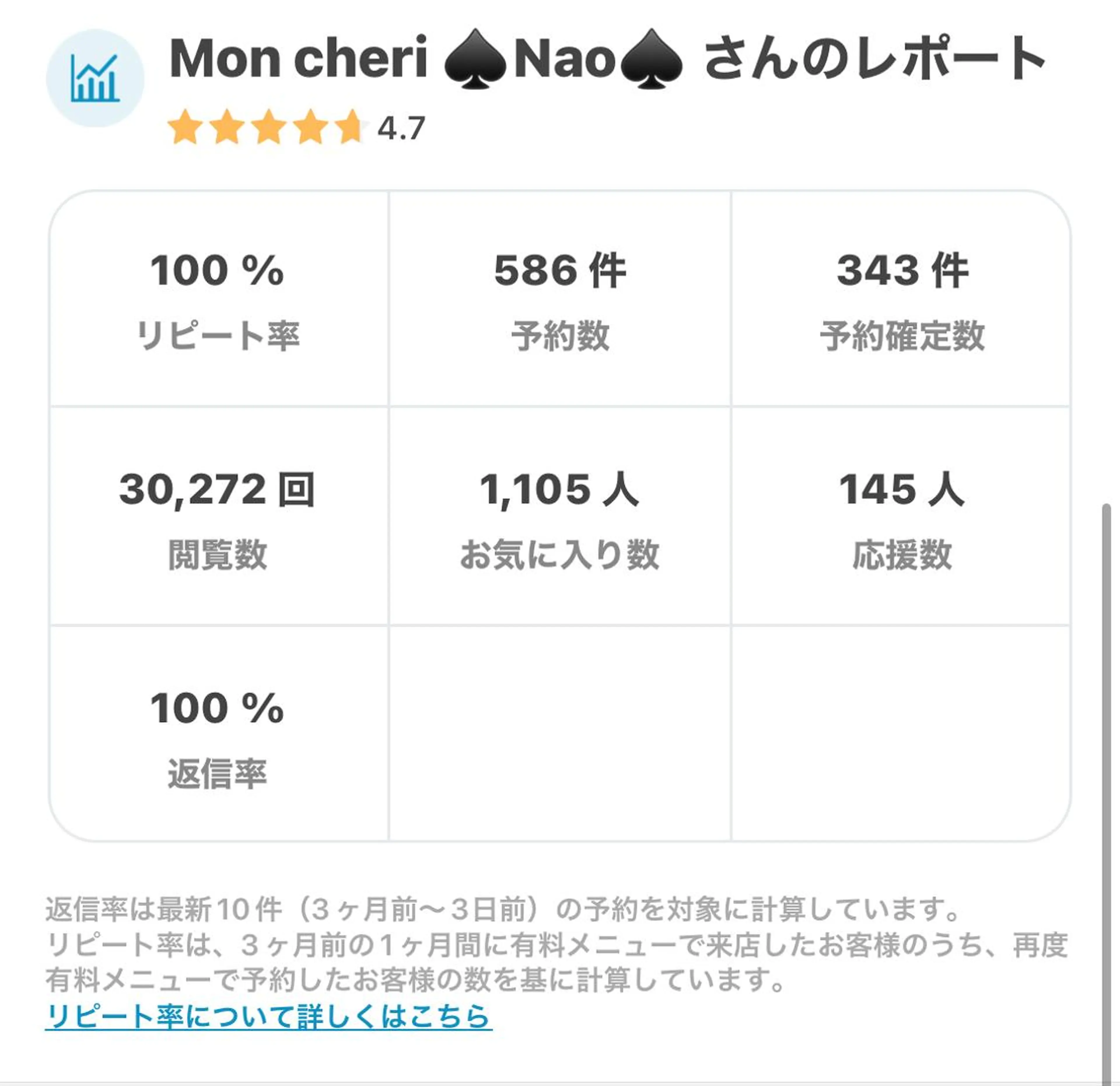Select the 予約数 586件 stat cell

(559, 299)
